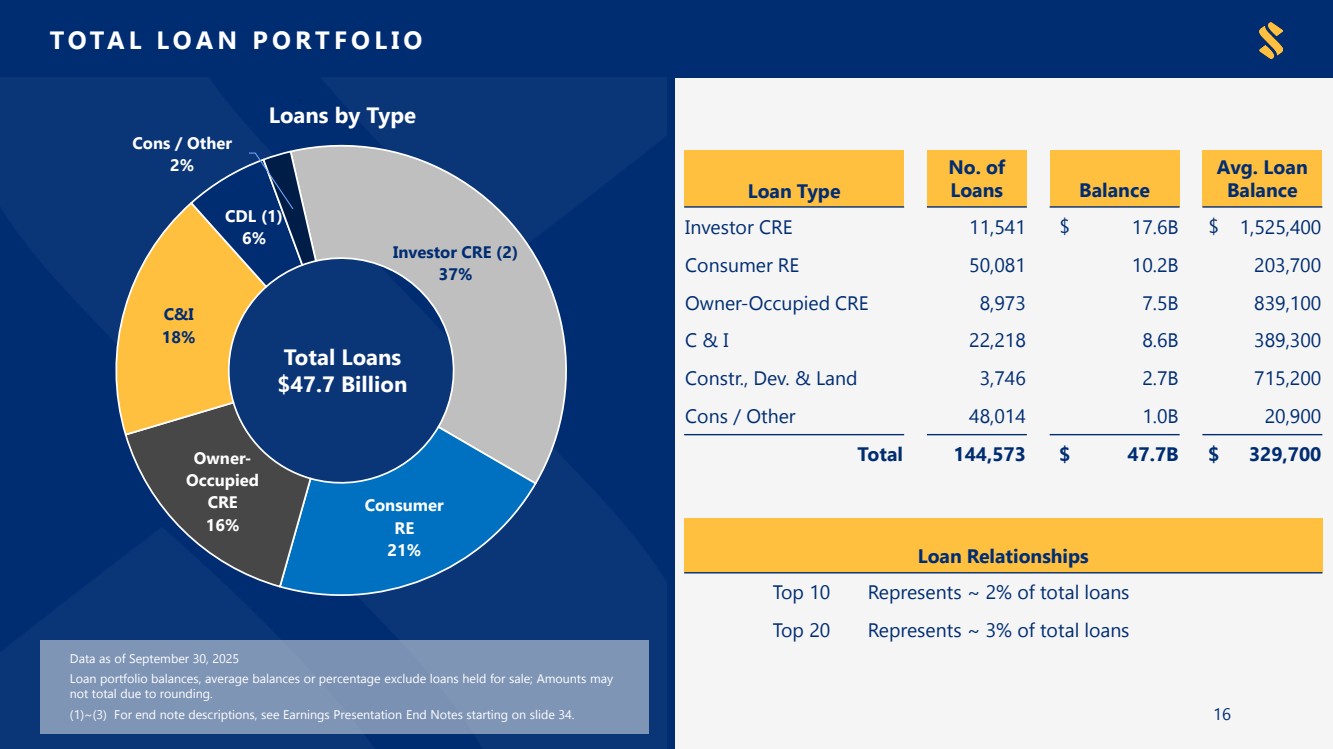Click the Consumer RE row label
1333x749 pixels.
tap(741, 266)
